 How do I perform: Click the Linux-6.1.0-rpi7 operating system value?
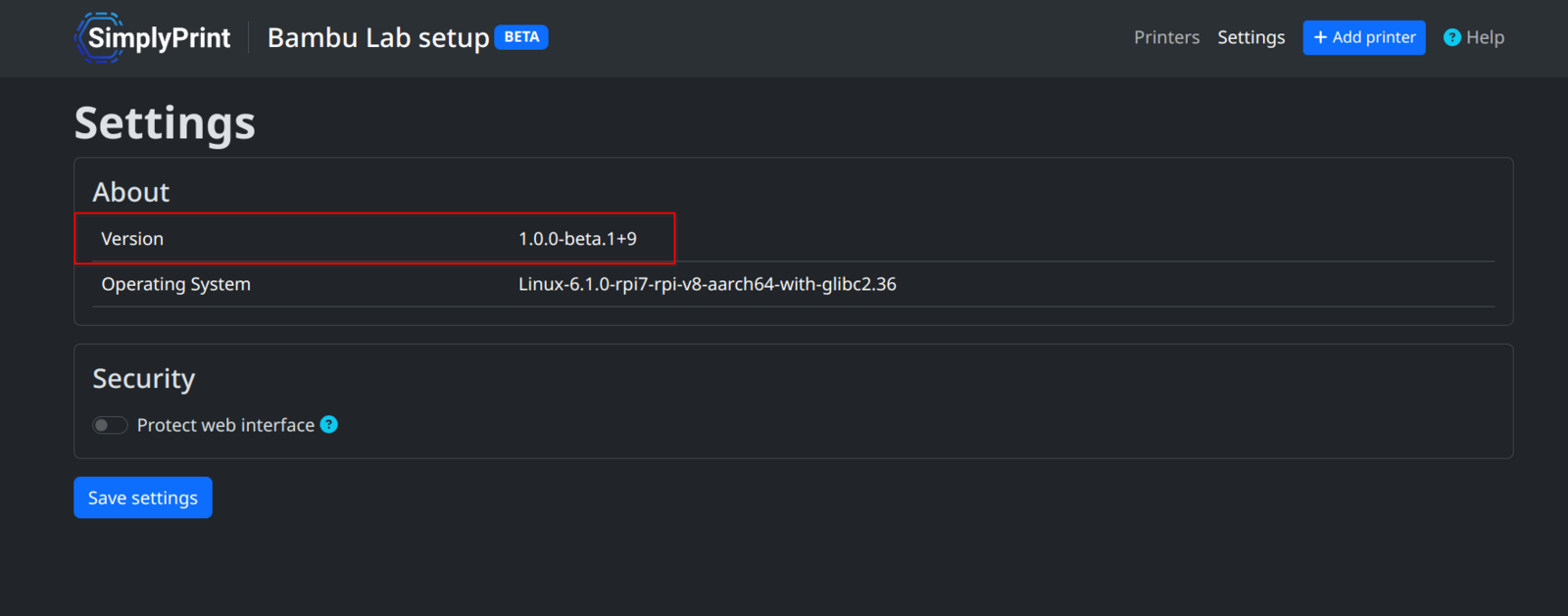click(708, 284)
